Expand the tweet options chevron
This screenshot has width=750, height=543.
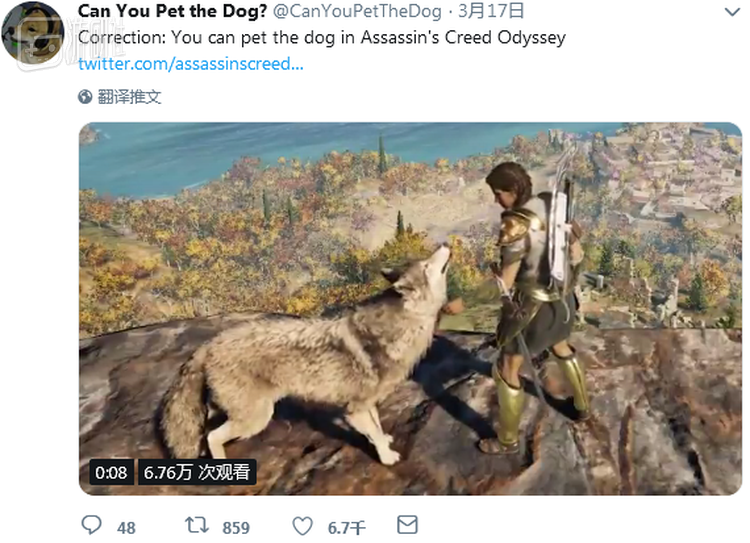pos(732,11)
